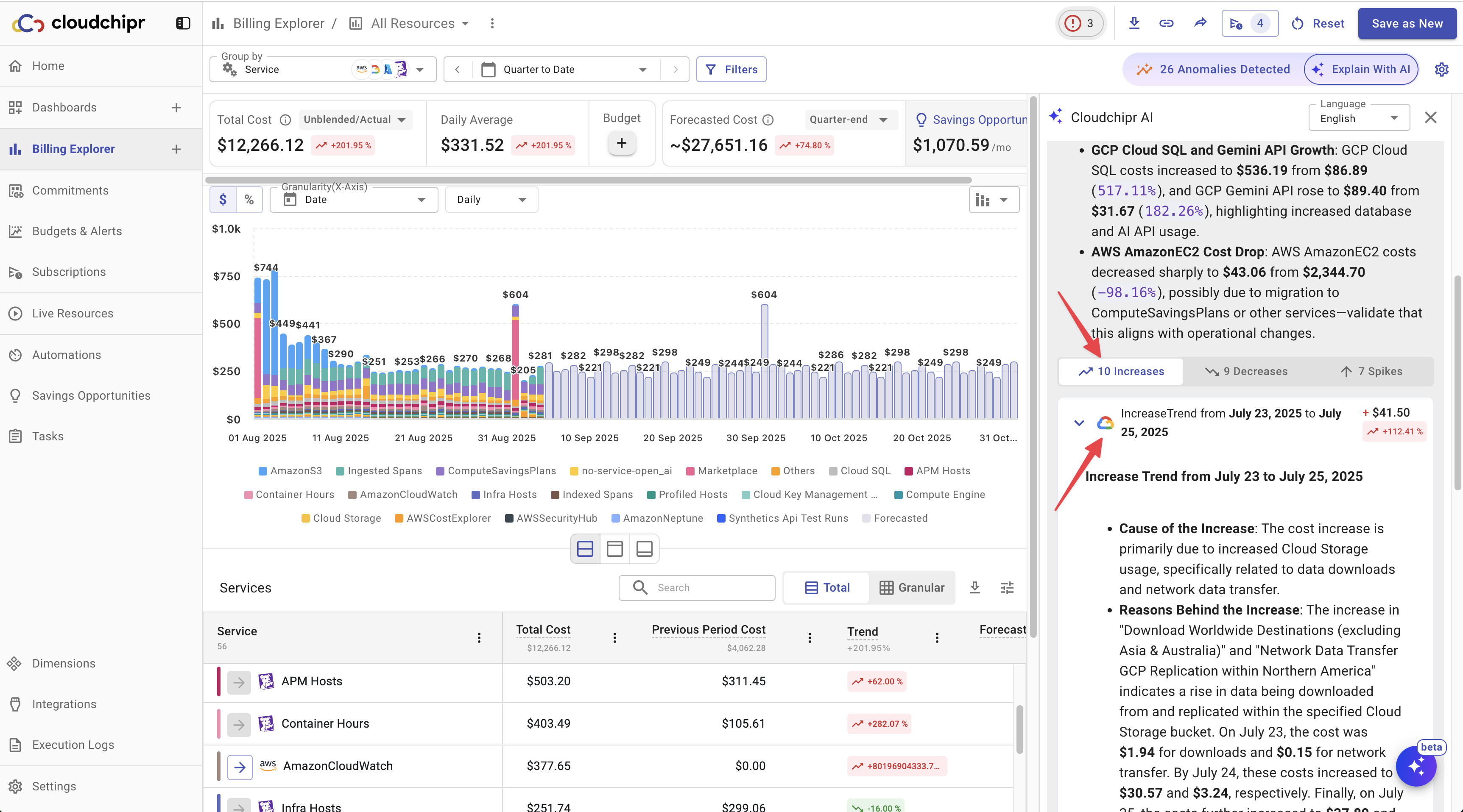Screen dimensions: 1463x812
Task: Click the Save as New button
Action: coord(1407,23)
